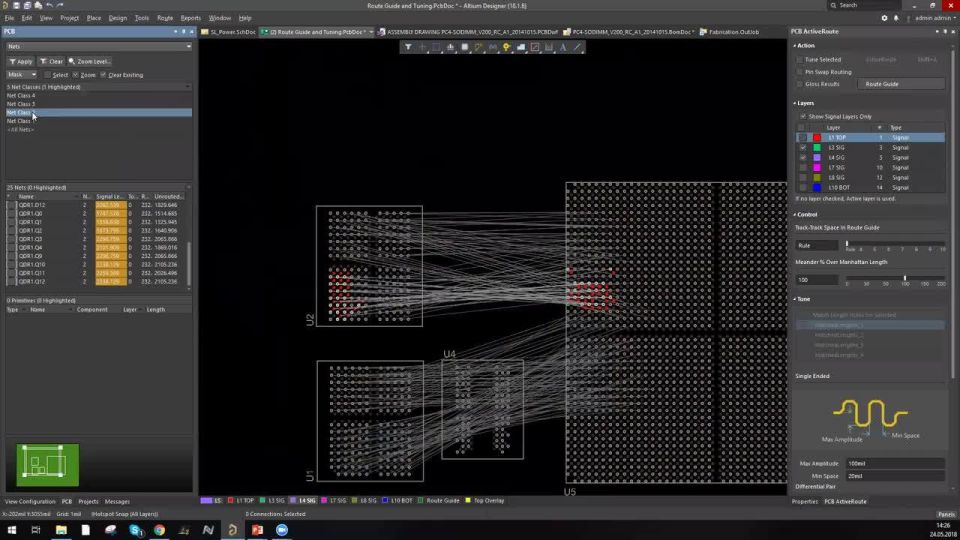This screenshot has width=960, height=540.
Task: Adjust Meander % Over Manhattan Length slider
Action: point(904,279)
